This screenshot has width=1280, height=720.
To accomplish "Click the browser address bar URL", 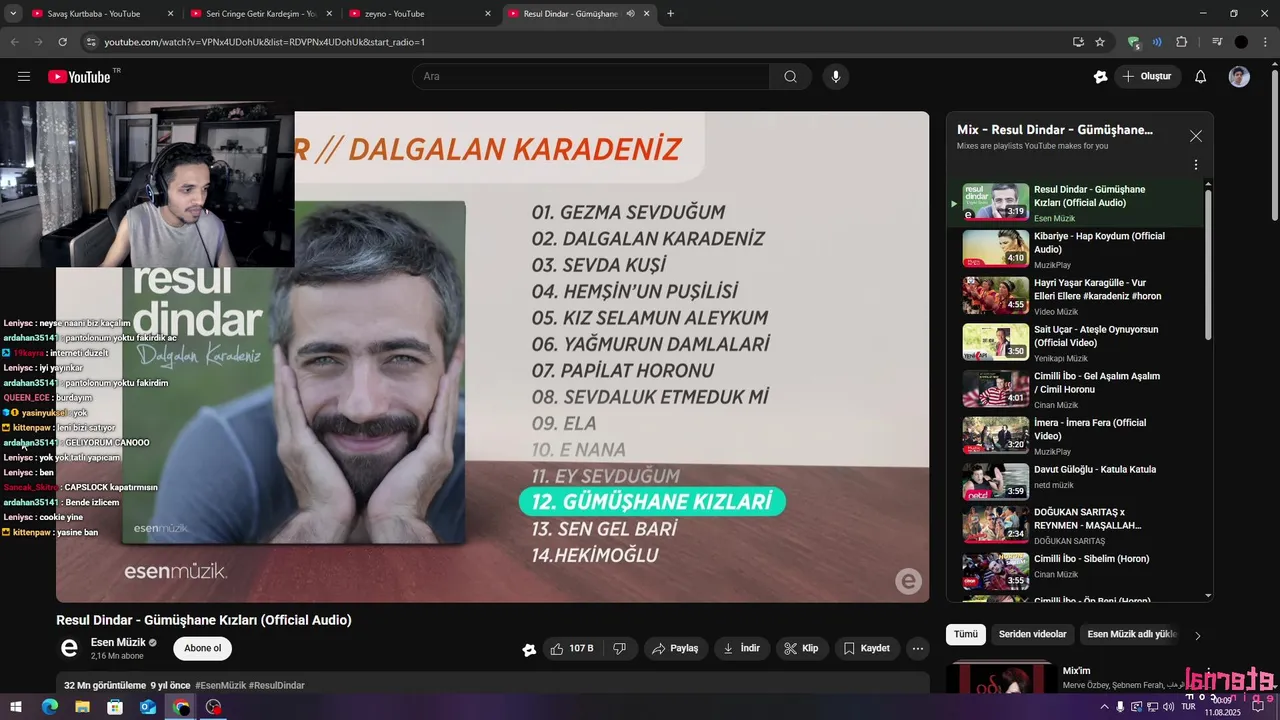I will [x=265, y=42].
